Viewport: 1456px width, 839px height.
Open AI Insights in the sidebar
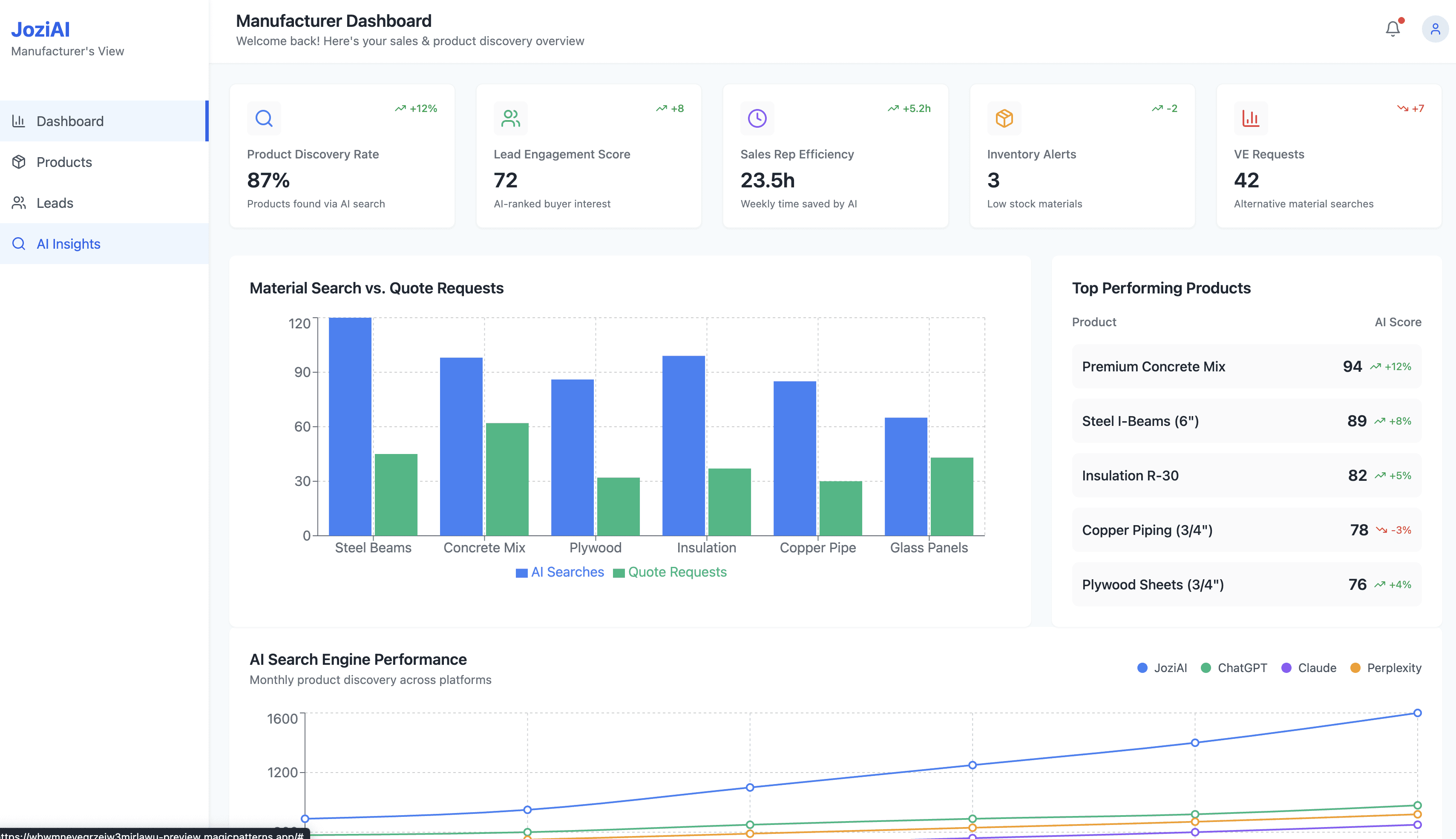click(68, 244)
